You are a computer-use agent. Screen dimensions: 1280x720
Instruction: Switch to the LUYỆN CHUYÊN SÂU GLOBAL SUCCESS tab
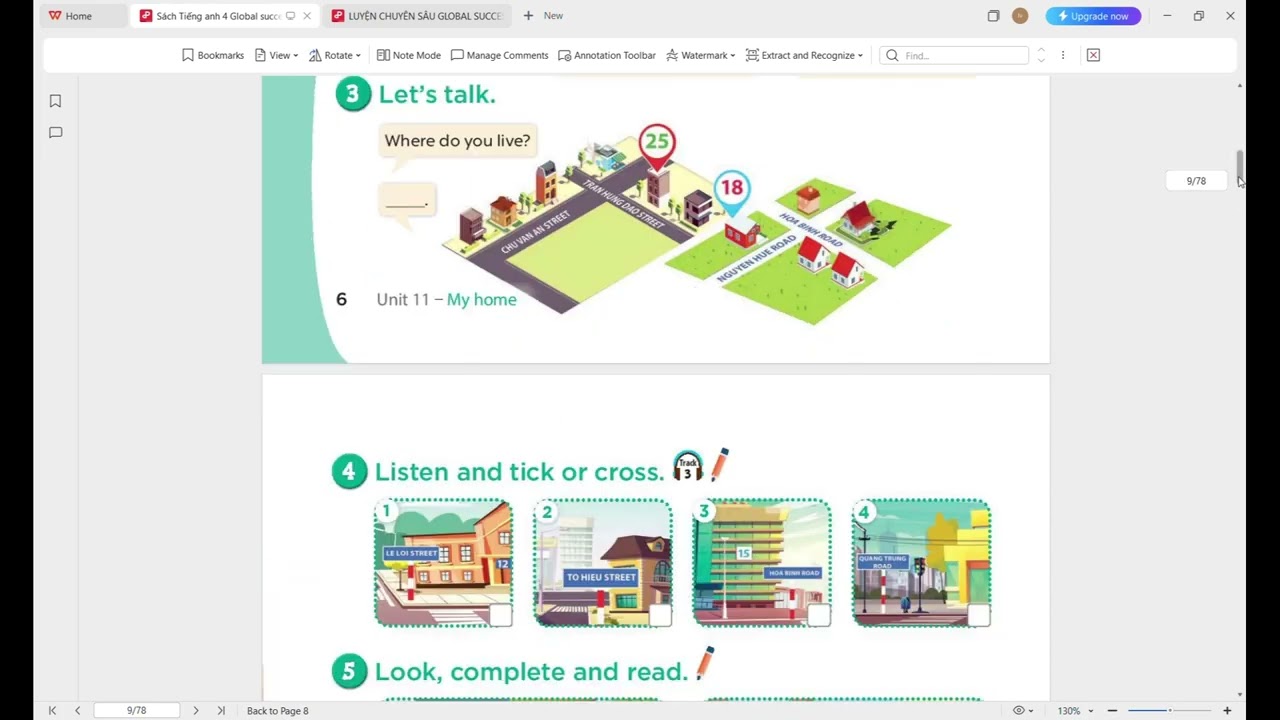(425, 16)
